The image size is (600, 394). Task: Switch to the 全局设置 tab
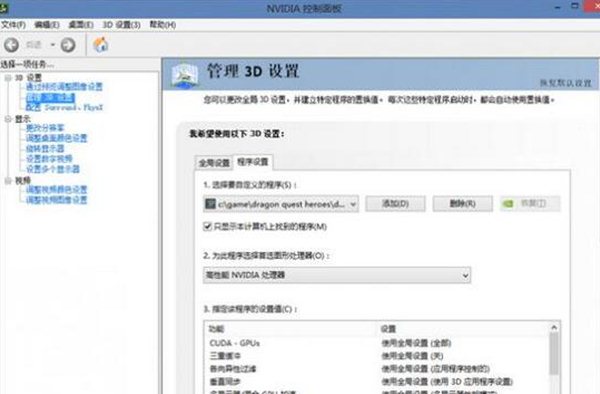click(x=214, y=163)
